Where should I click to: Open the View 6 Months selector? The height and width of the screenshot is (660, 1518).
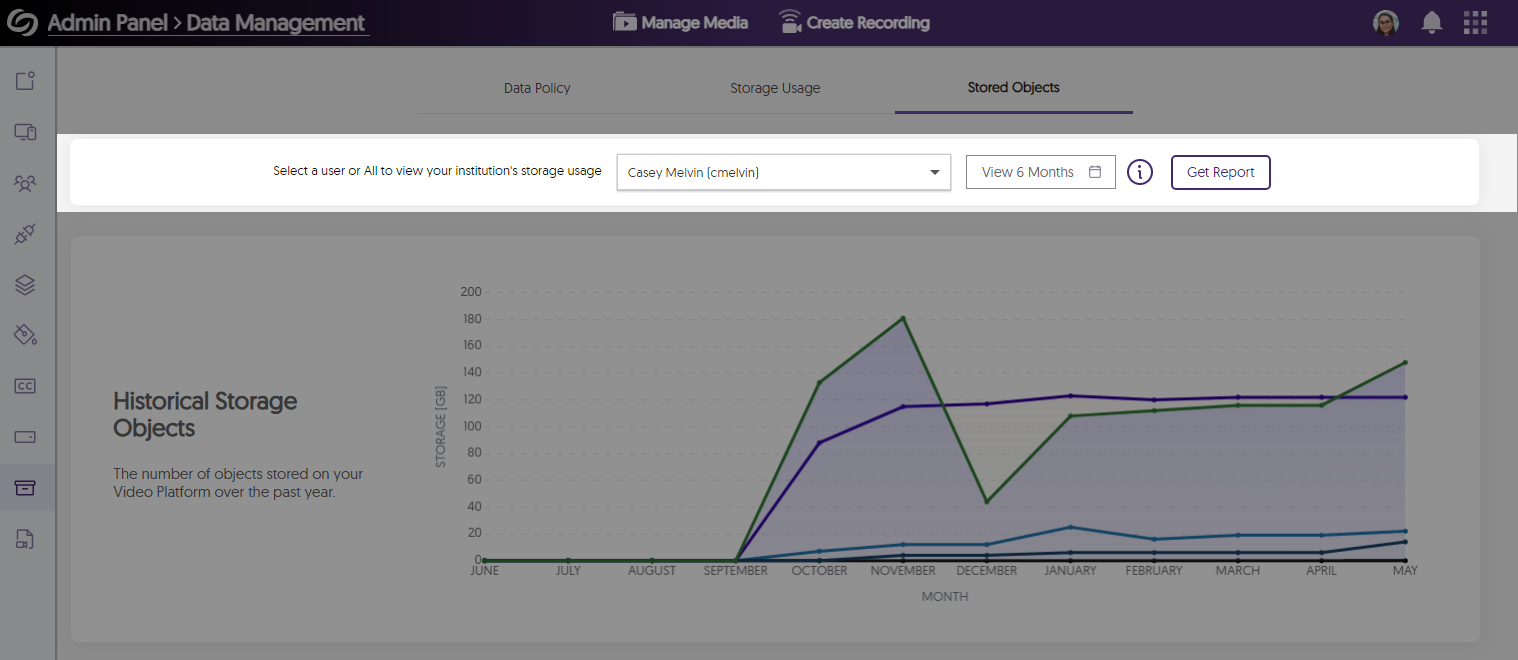1040,172
